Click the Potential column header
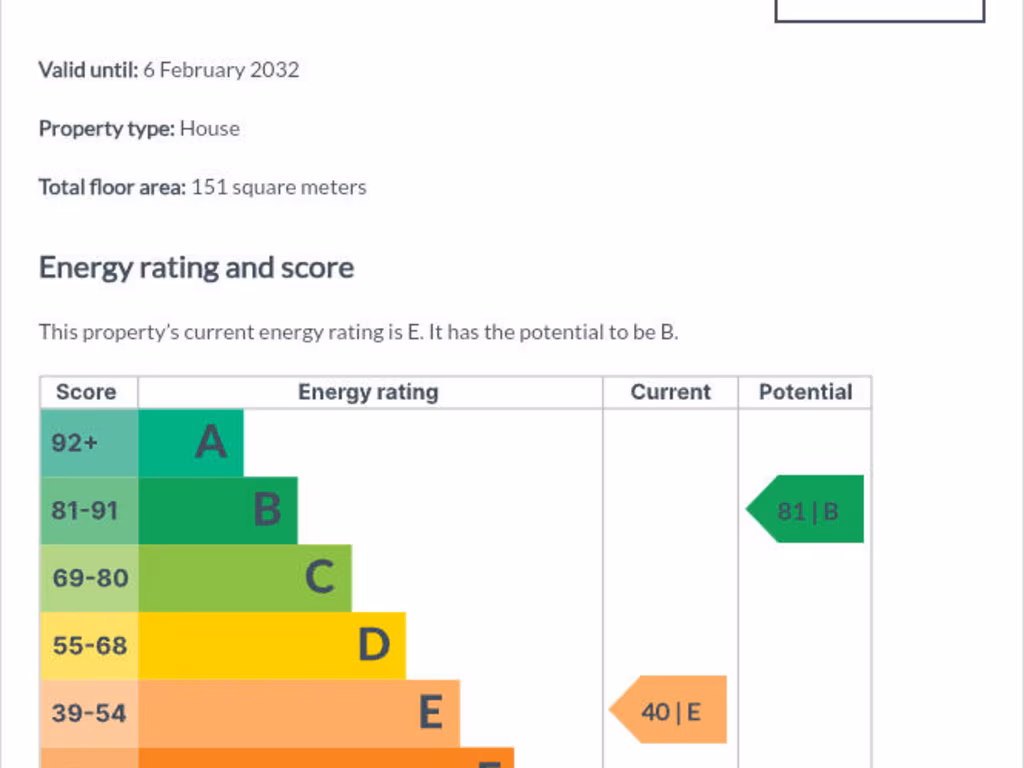Image resolution: width=1024 pixels, height=768 pixels. (x=805, y=392)
